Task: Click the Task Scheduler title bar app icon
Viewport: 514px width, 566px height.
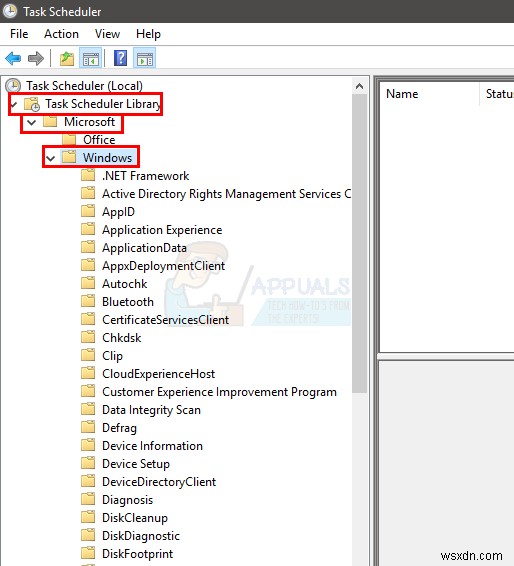Action: click(10, 11)
